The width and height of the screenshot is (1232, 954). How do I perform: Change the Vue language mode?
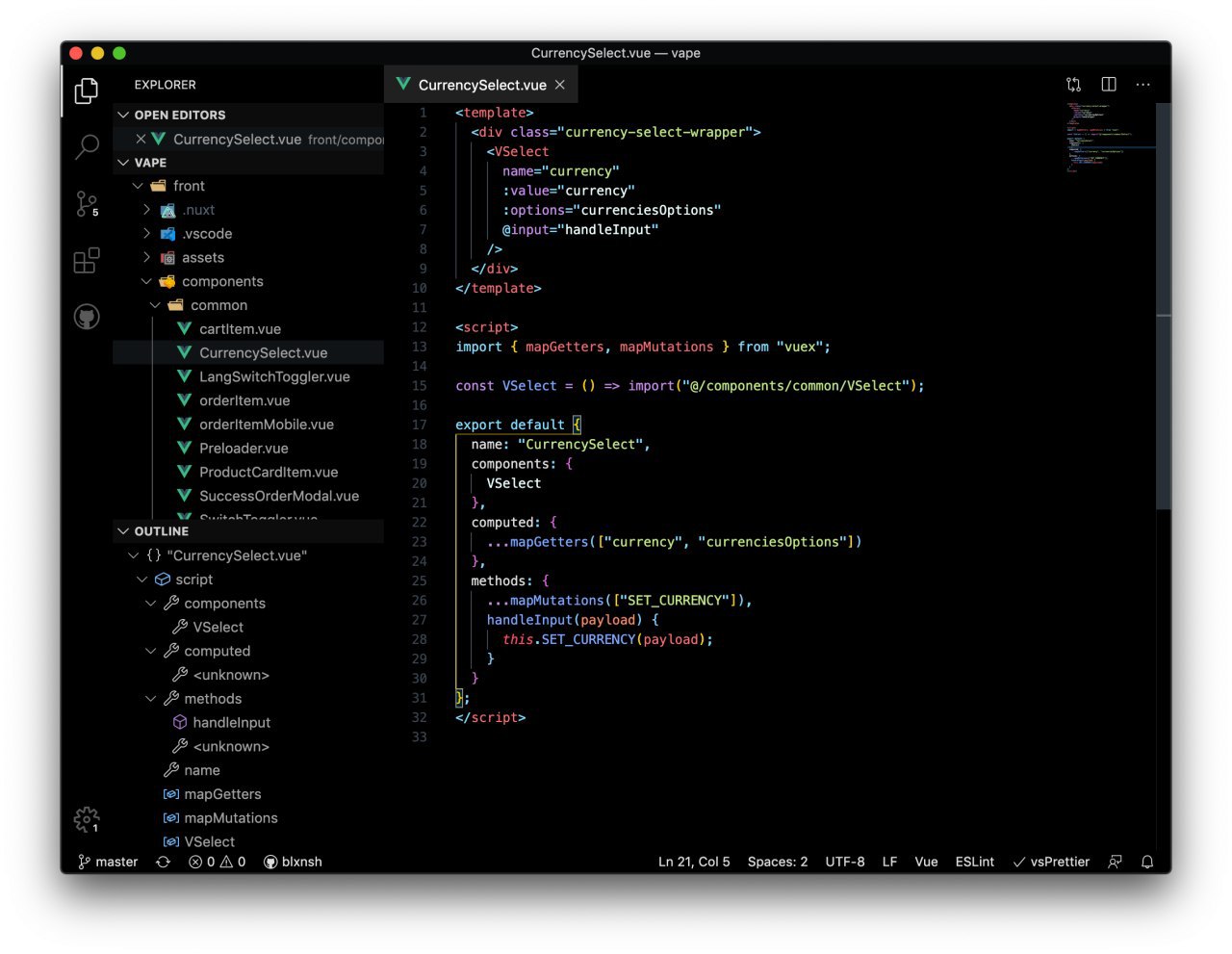pyautogui.click(x=926, y=862)
